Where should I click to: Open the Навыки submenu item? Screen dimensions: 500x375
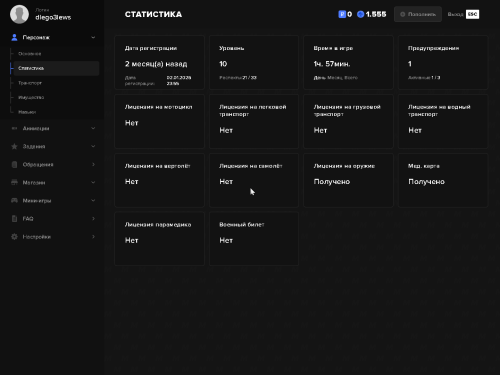click(x=27, y=112)
